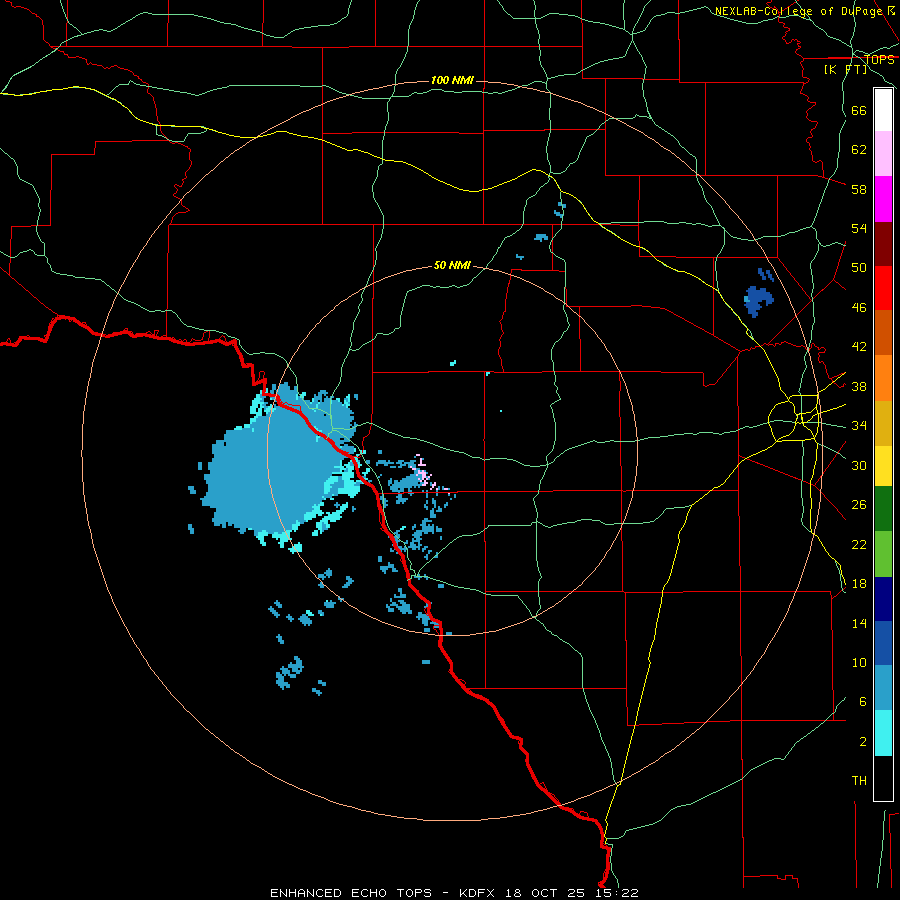The image size is (900, 900).
Task: Click the dark blue echo cell in the northeast
Action: click(x=758, y=301)
